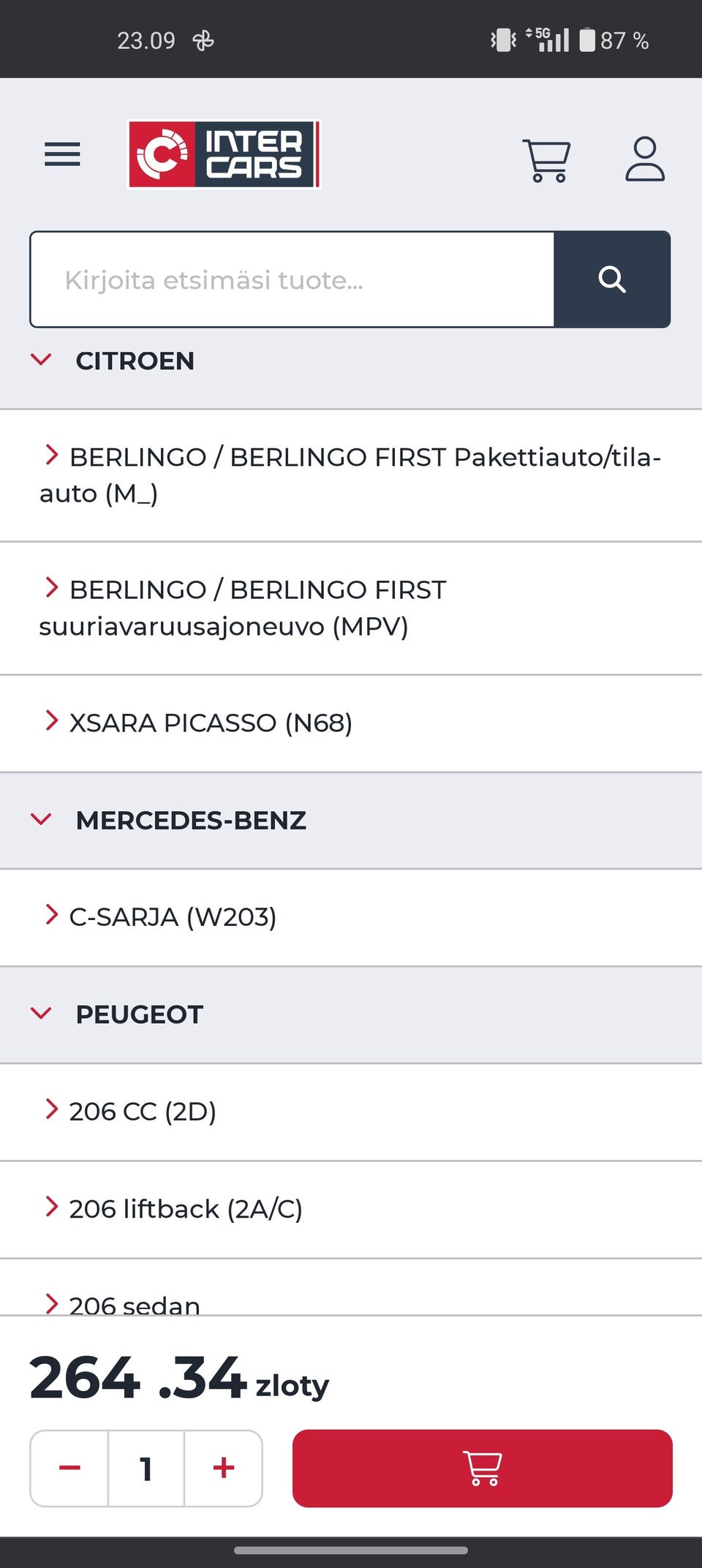
Task: Add product to cart with red button
Action: 482,1468
